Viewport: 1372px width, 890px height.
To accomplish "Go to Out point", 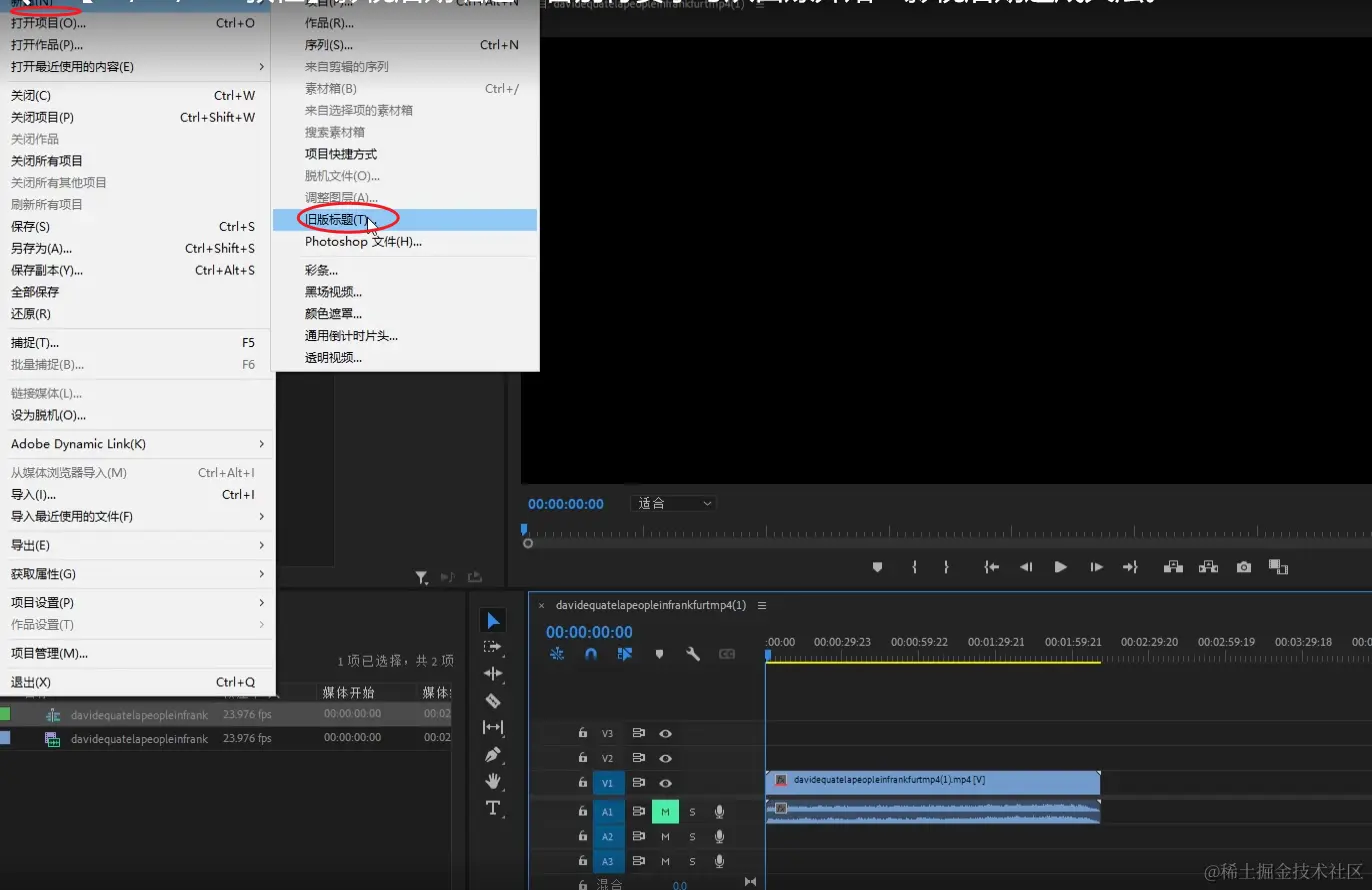I will [x=1130, y=567].
